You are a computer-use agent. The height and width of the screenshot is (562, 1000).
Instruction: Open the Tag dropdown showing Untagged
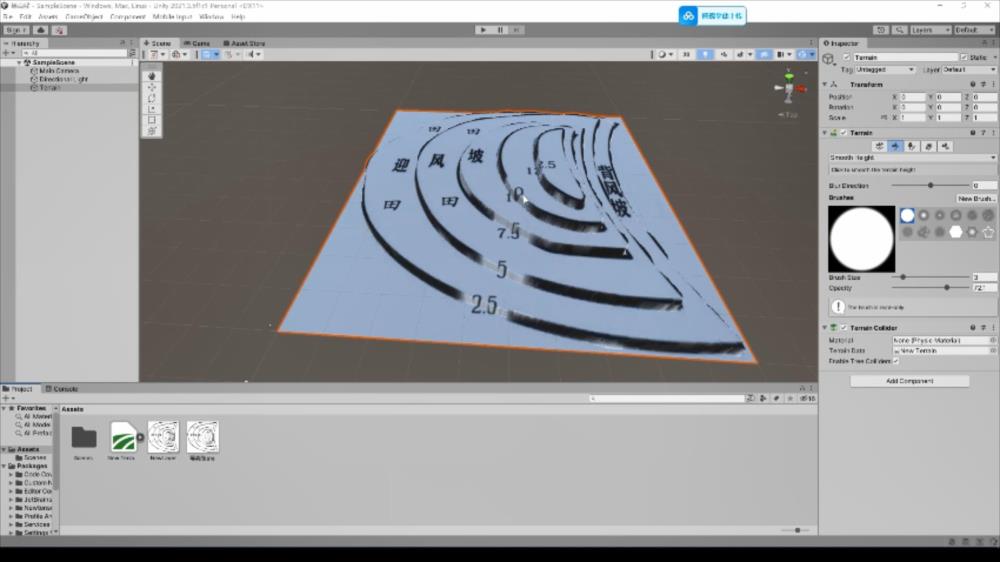coord(885,70)
